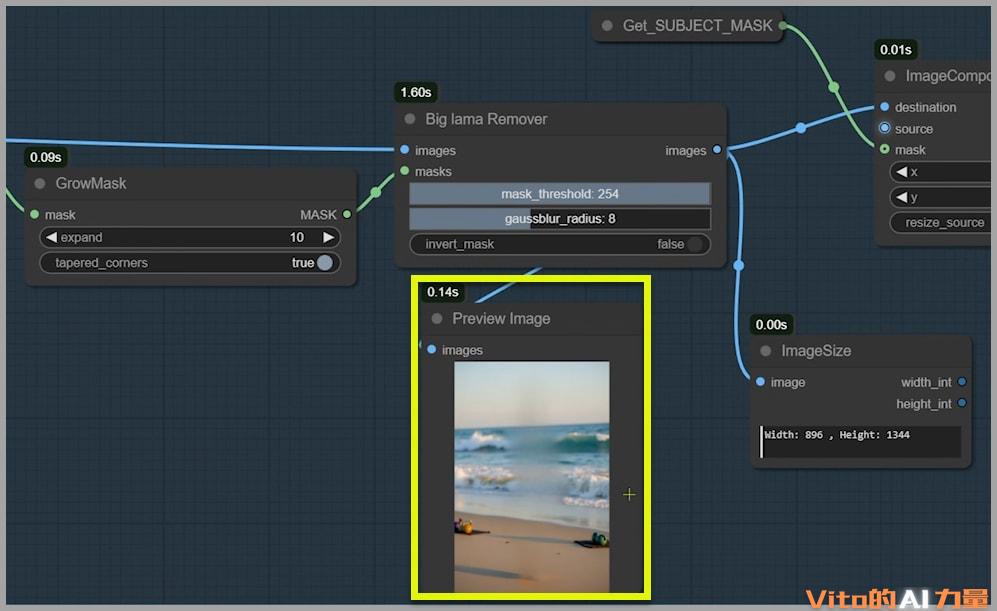Decrease the x value with left arrow
This screenshot has width=997, height=611.
(902, 172)
